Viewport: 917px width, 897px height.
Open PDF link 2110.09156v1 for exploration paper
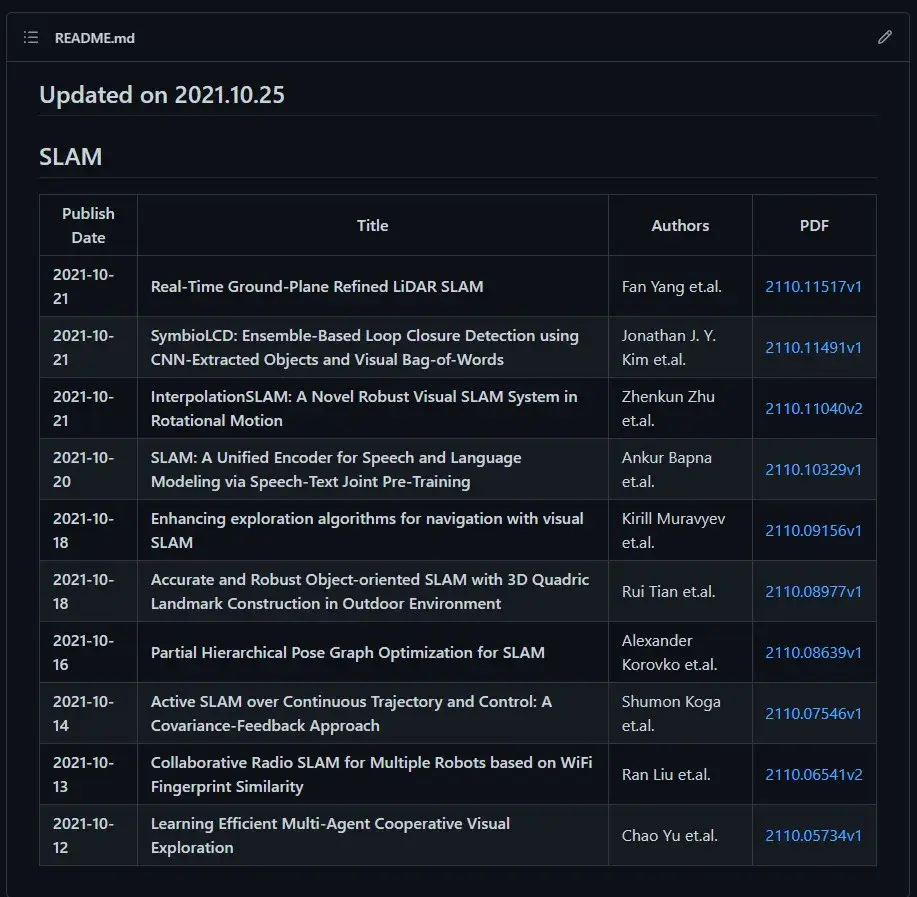[x=813, y=530]
